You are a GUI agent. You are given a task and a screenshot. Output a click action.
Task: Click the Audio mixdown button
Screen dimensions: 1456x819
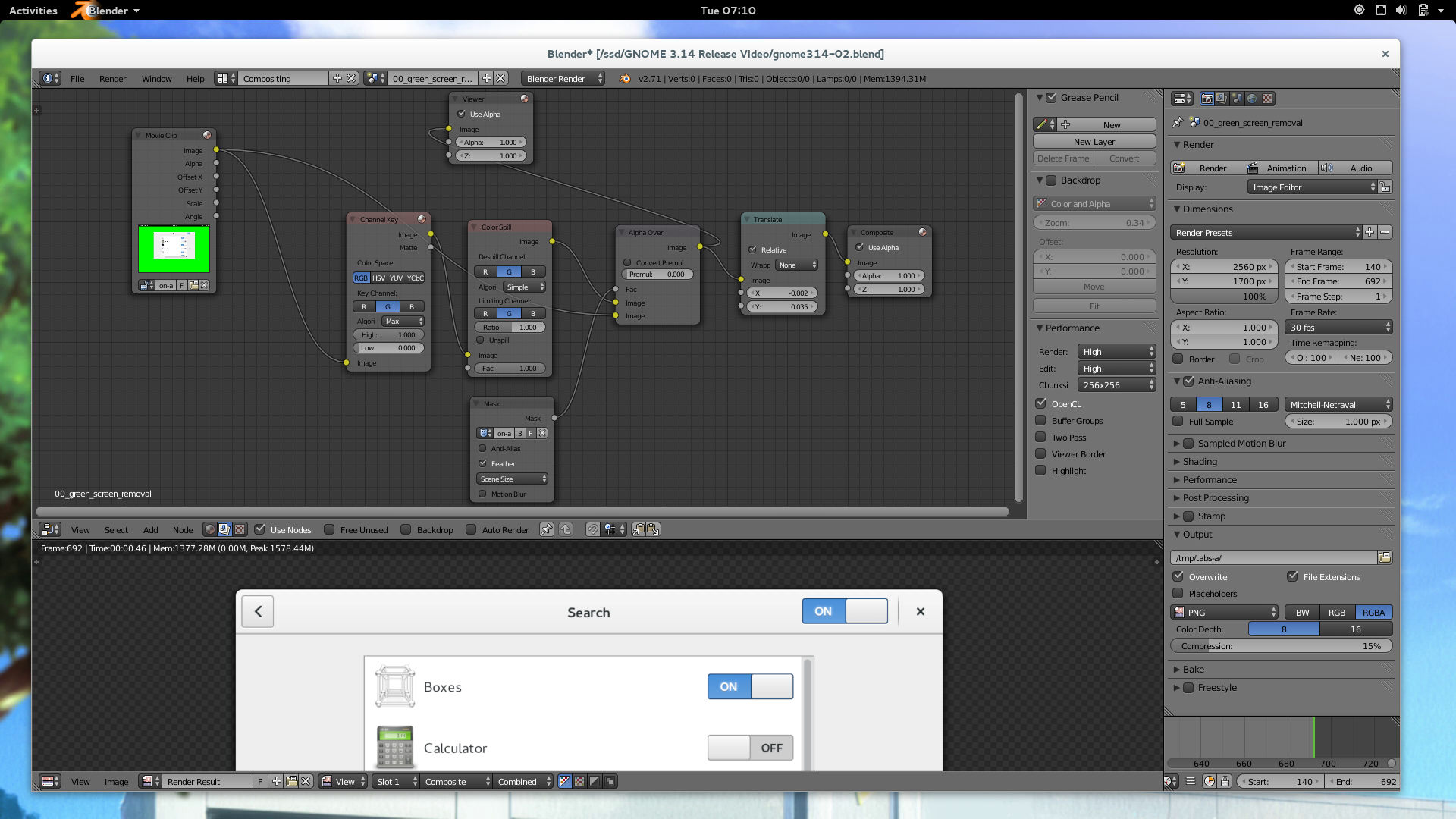click(1355, 168)
